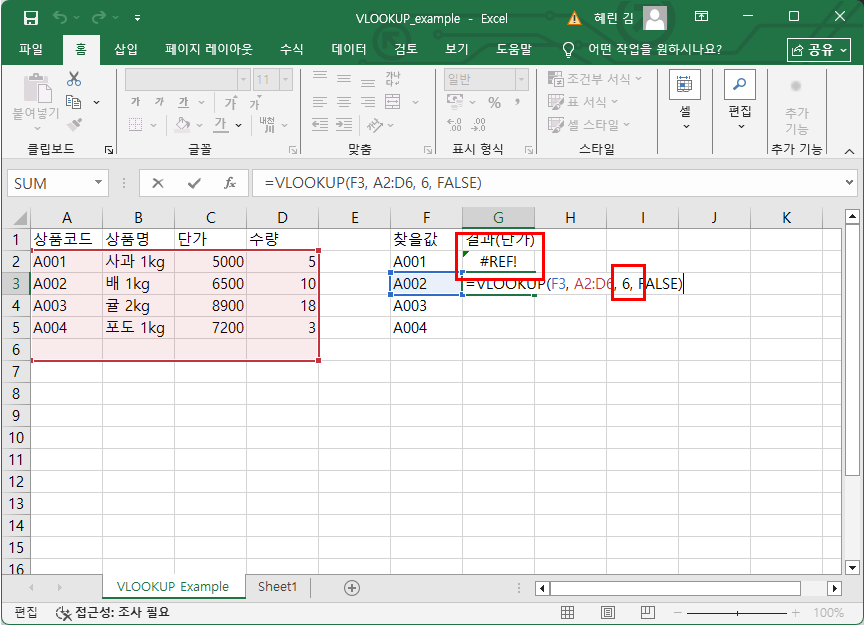
Task: Switch to Normal view in status bar
Action: (567, 613)
